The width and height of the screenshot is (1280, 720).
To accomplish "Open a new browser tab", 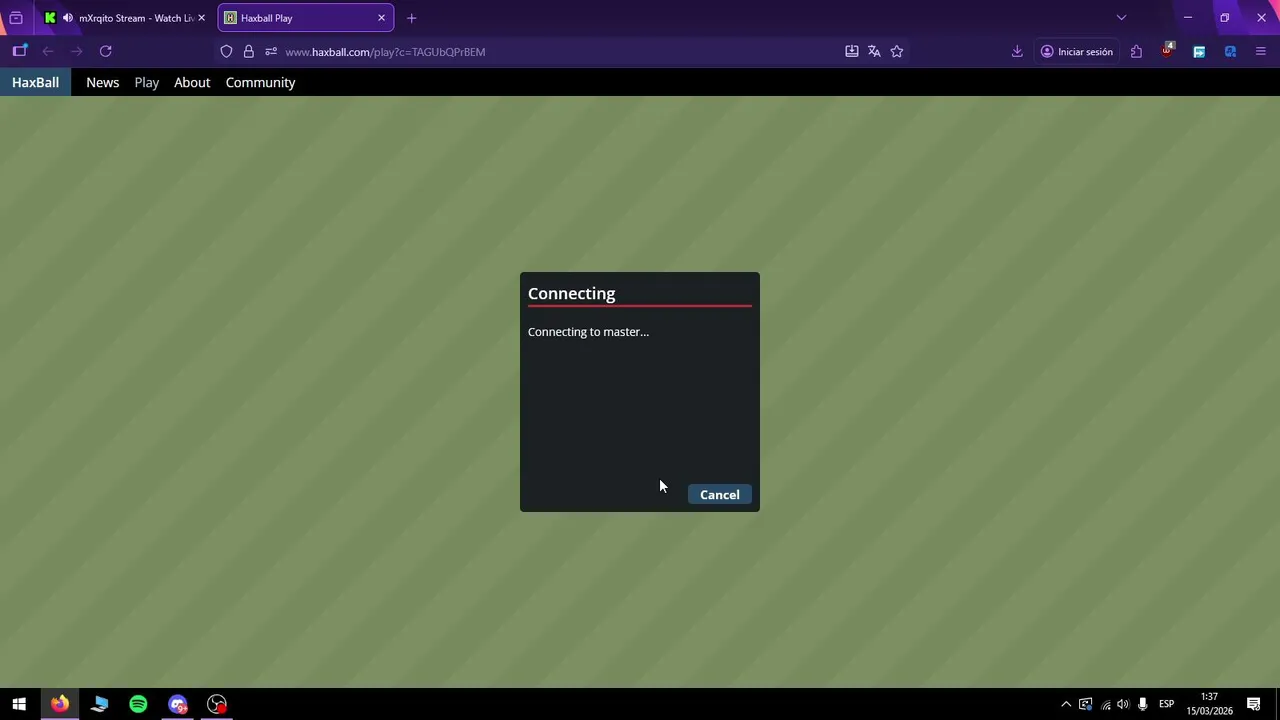I will click(x=411, y=18).
